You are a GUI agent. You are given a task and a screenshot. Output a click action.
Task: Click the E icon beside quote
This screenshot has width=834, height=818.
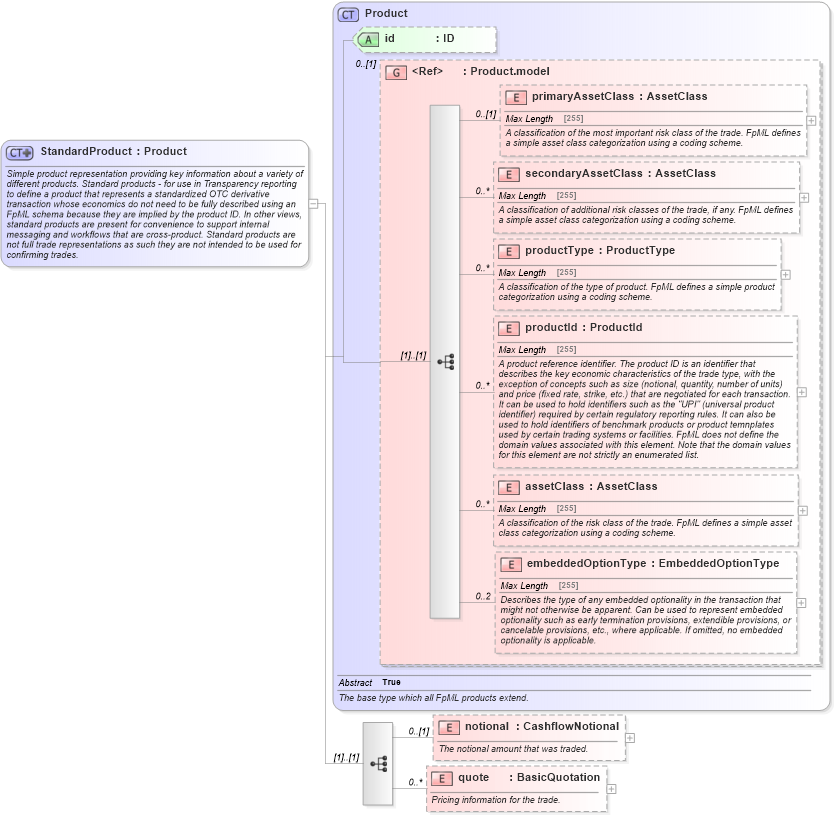tap(440, 777)
